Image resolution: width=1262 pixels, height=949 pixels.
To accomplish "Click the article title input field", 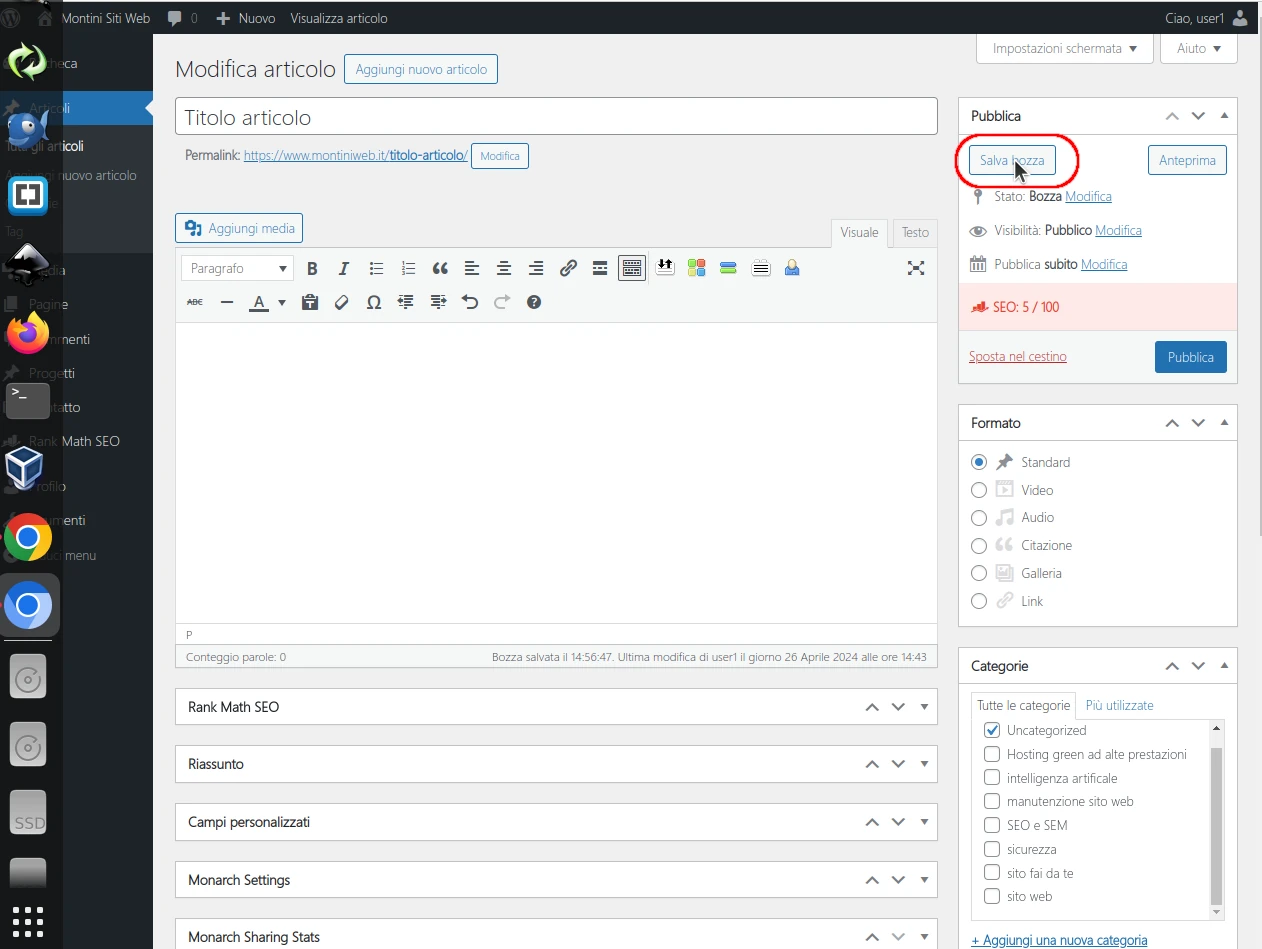I will pyautogui.click(x=556, y=117).
